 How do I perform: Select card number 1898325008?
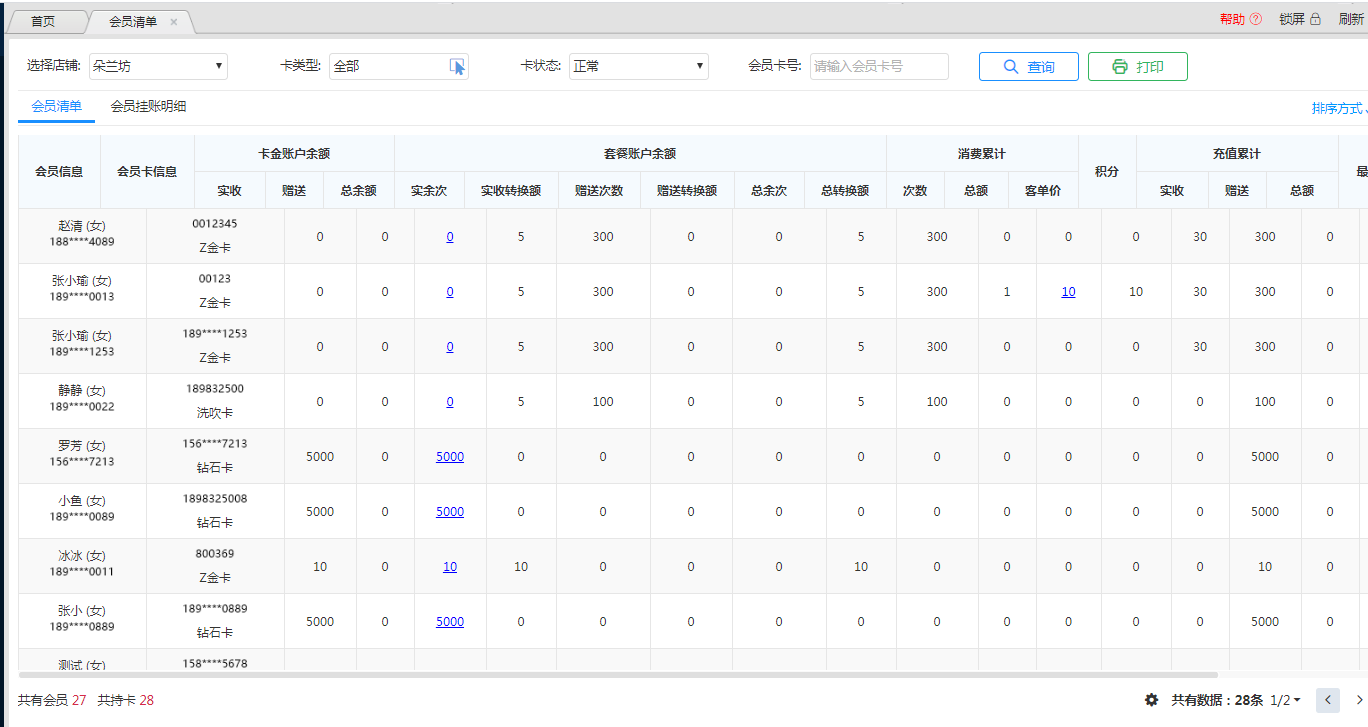(x=215, y=499)
